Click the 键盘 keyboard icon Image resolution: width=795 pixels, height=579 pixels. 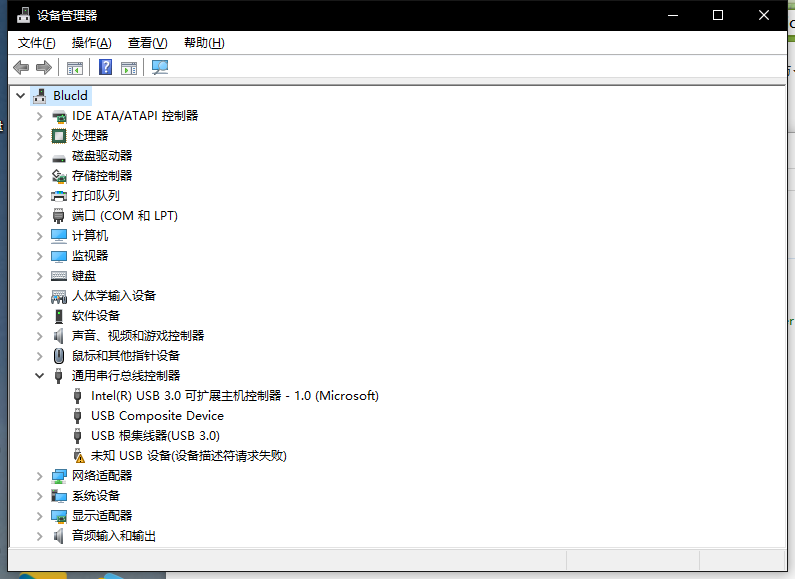coord(59,276)
